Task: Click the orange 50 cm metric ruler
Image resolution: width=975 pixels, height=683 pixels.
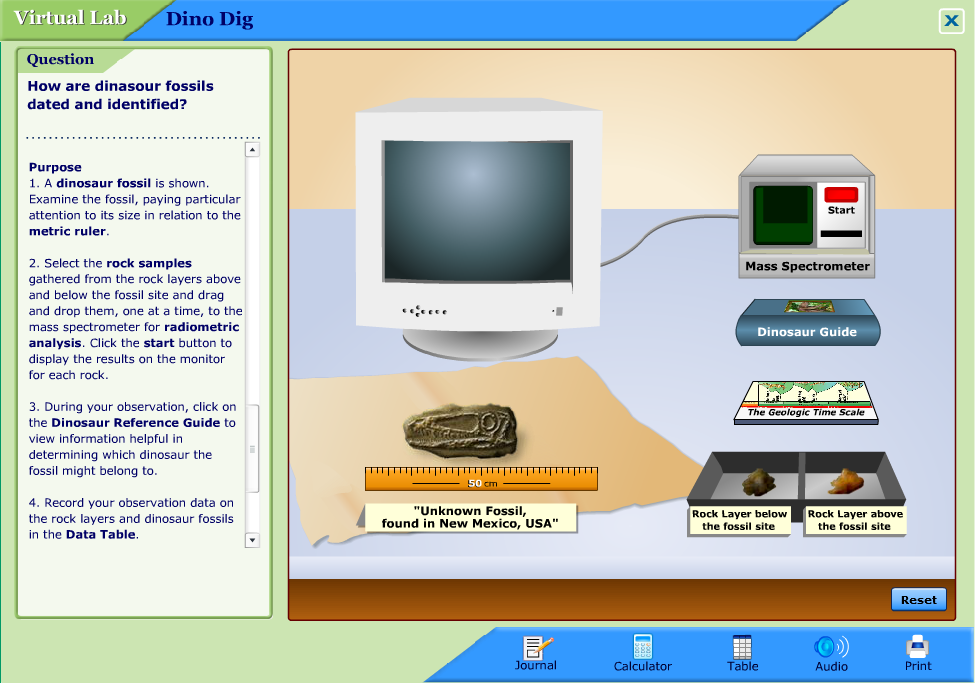Action: [x=481, y=479]
